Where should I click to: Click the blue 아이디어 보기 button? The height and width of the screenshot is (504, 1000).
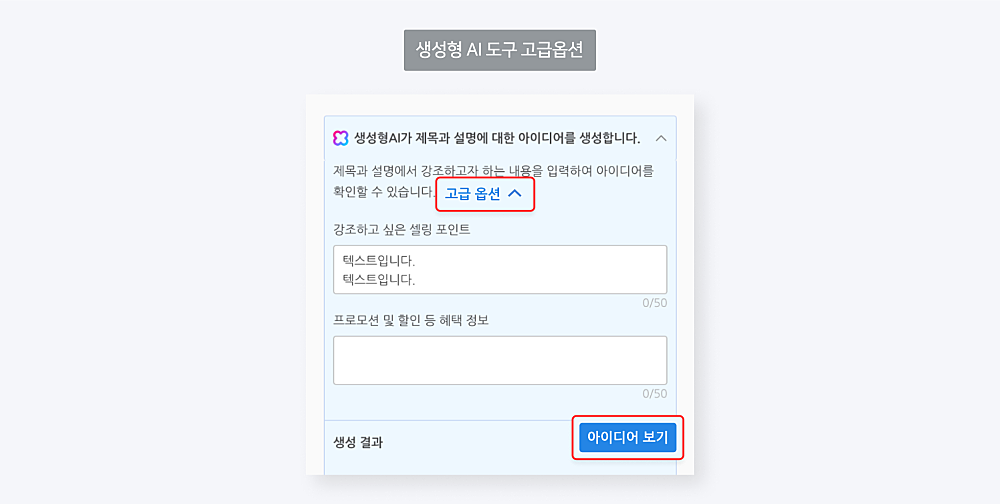click(x=628, y=438)
